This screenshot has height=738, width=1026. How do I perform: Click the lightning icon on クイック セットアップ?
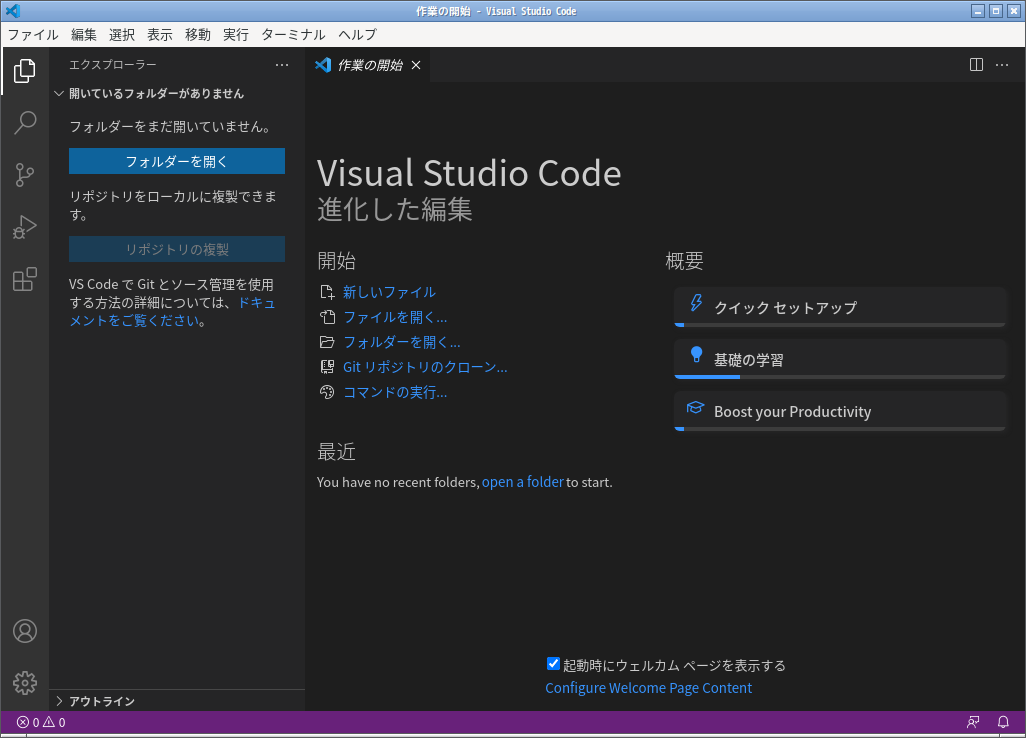[696, 302]
